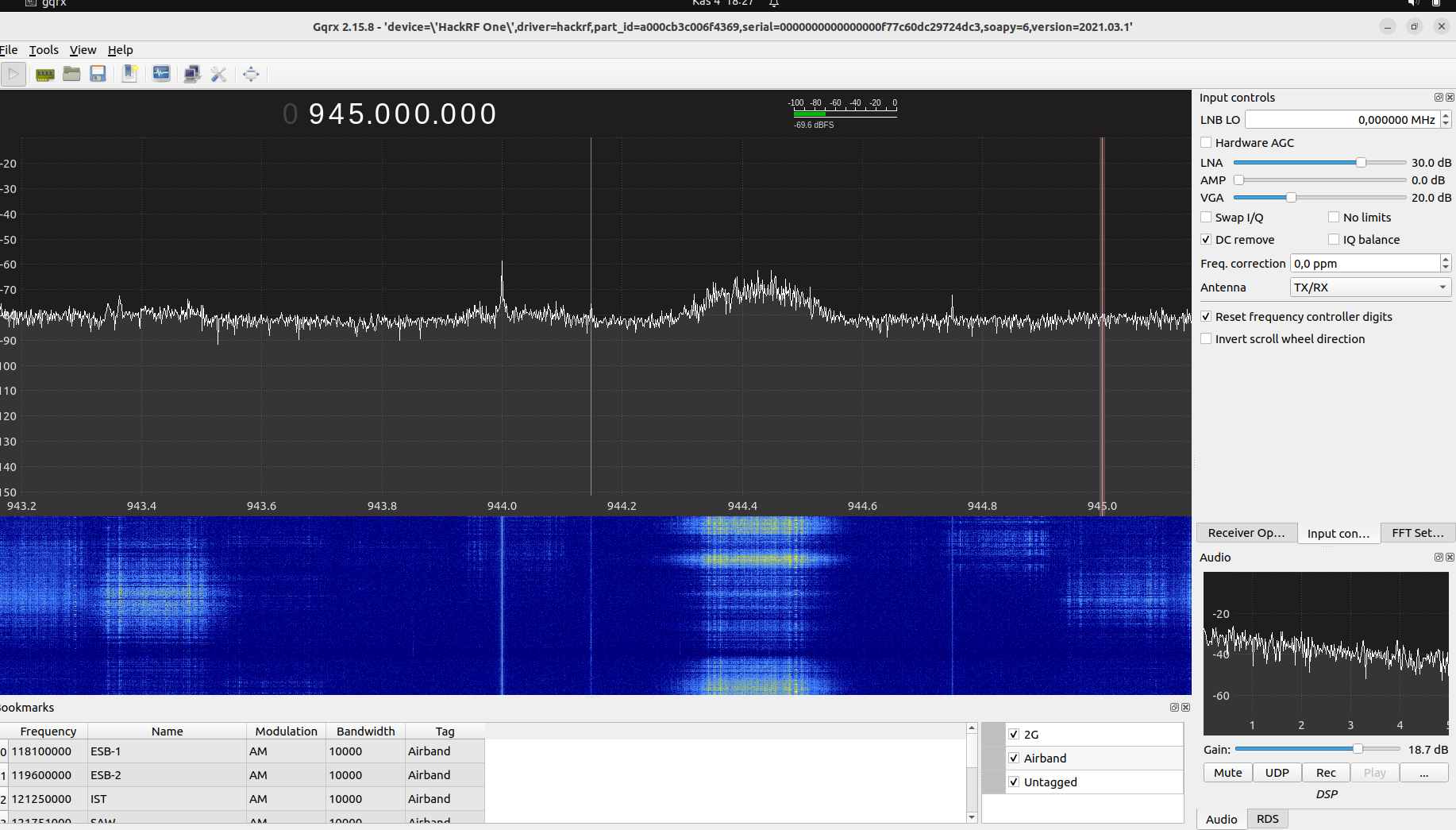Open the View menu
1456x830 pixels.
click(83, 50)
